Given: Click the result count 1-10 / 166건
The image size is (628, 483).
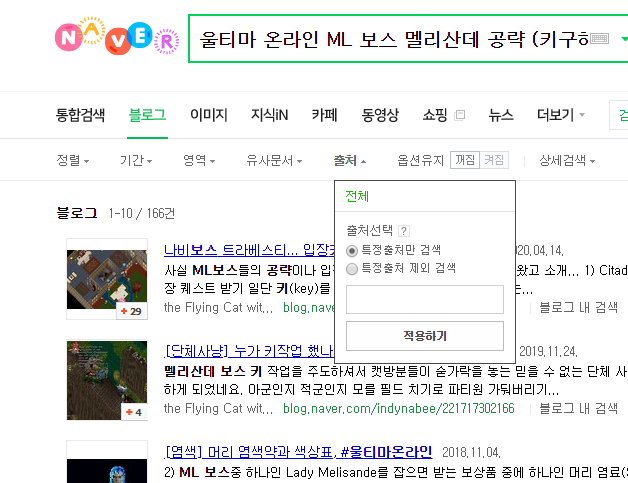Looking at the screenshot, I should pyautogui.click(x=141, y=213).
